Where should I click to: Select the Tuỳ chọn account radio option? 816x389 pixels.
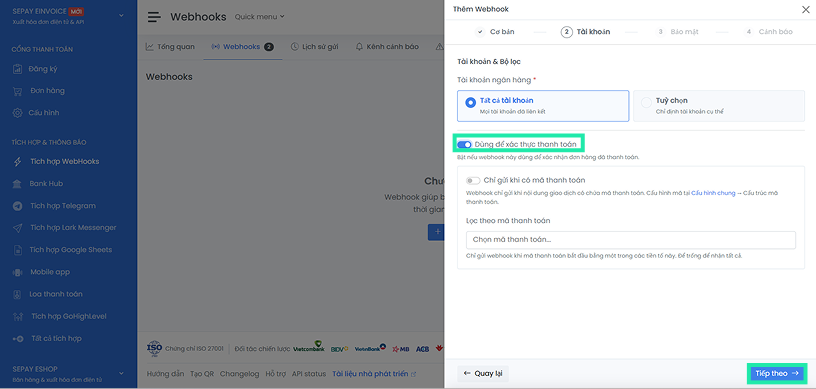[x=646, y=103]
